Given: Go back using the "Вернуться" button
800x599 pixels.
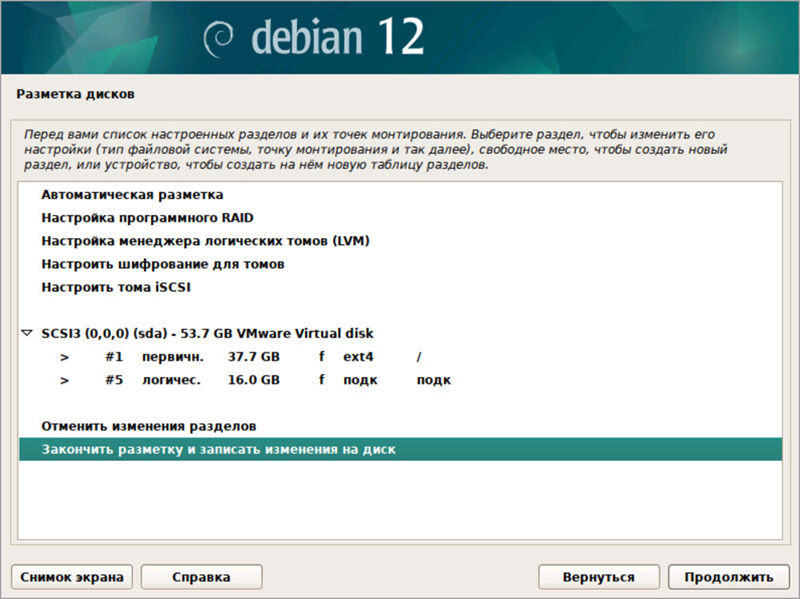Looking at the screenshot, I should (x=598, y=577).
